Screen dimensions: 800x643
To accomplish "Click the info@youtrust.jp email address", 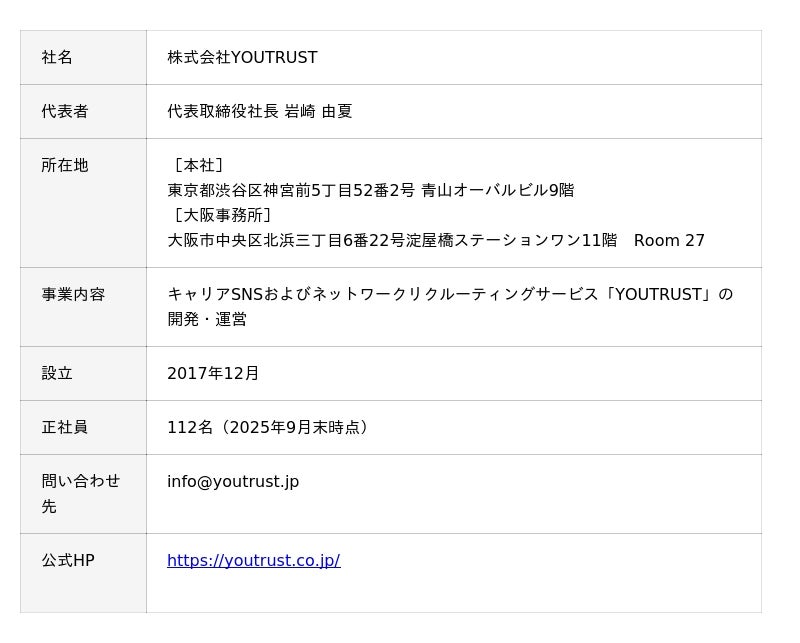I will (x=233, y=482).
